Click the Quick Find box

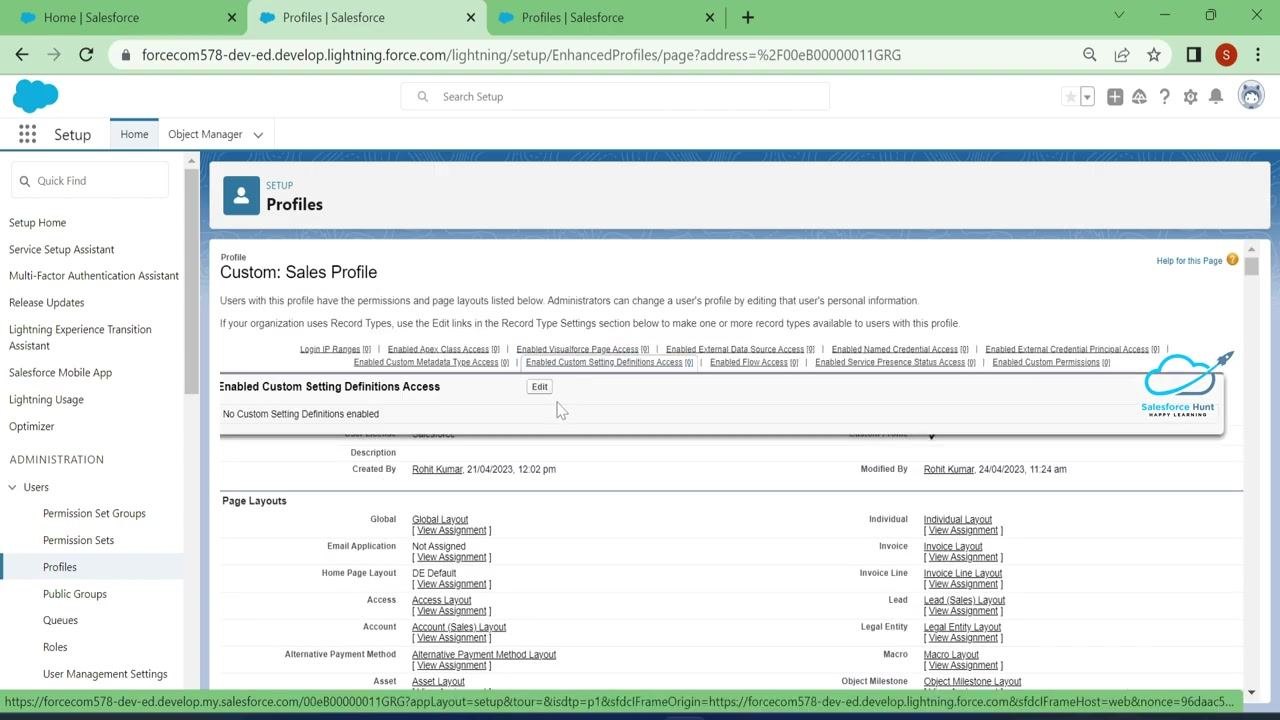(90, 181)
